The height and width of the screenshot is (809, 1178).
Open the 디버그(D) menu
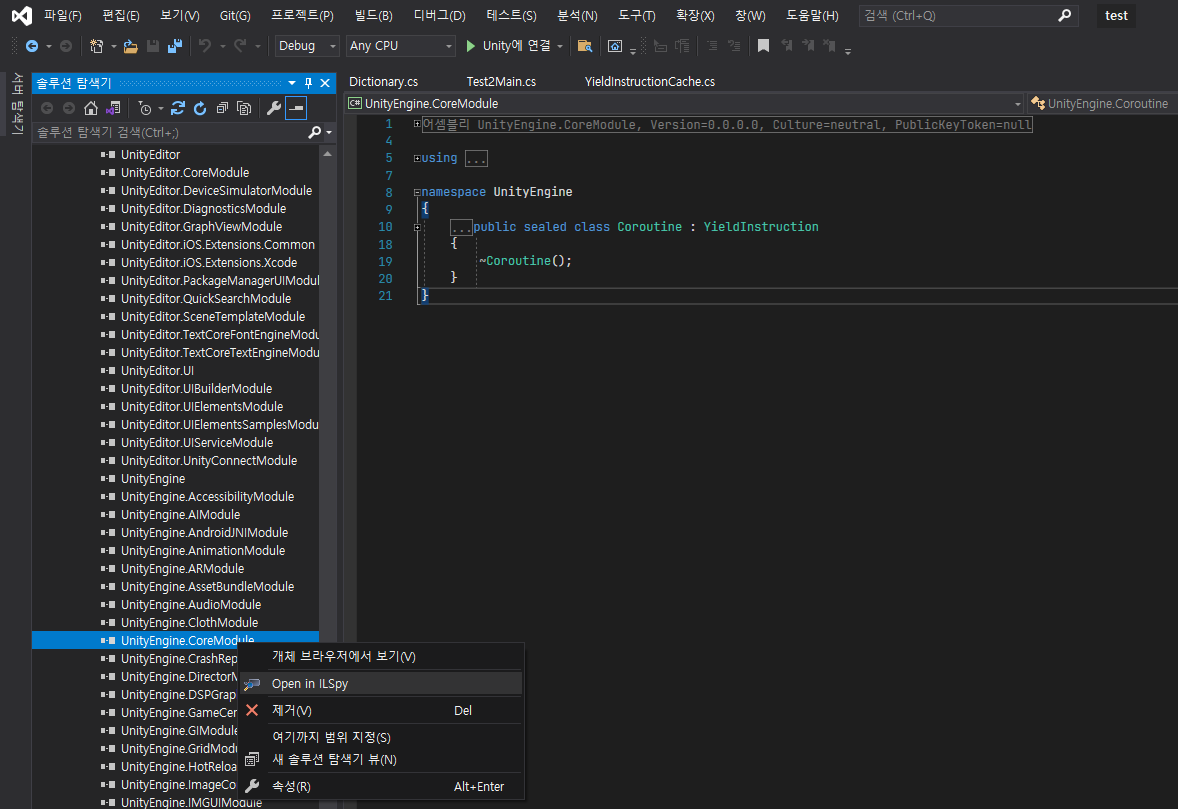(x=439, y=15)
